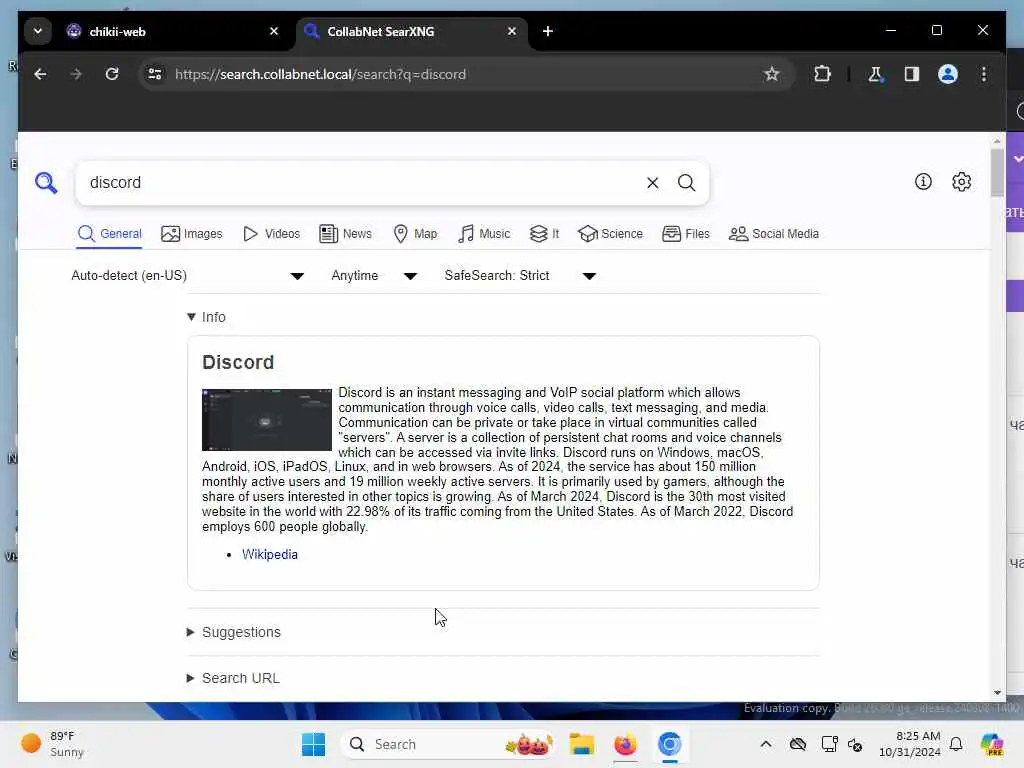The image size is (1024, 768).
Task: Switch to Files category
Action: [x=686, y=234]
